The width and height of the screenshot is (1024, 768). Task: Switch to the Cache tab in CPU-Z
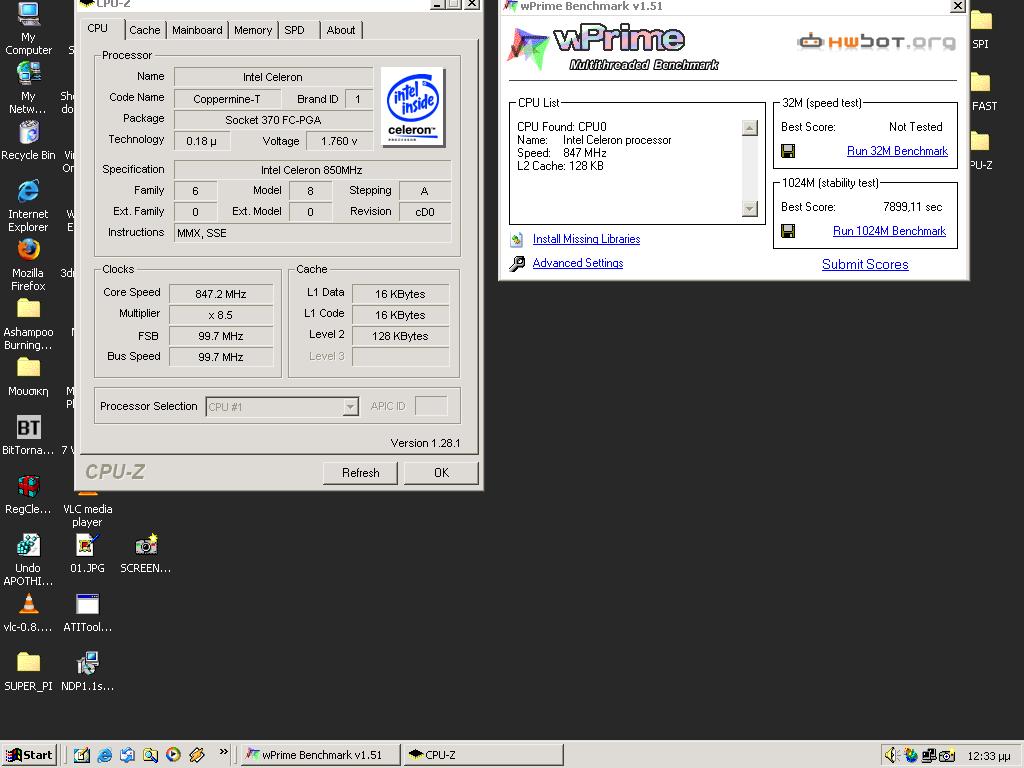pyautogui.click(x=144, y=30)
